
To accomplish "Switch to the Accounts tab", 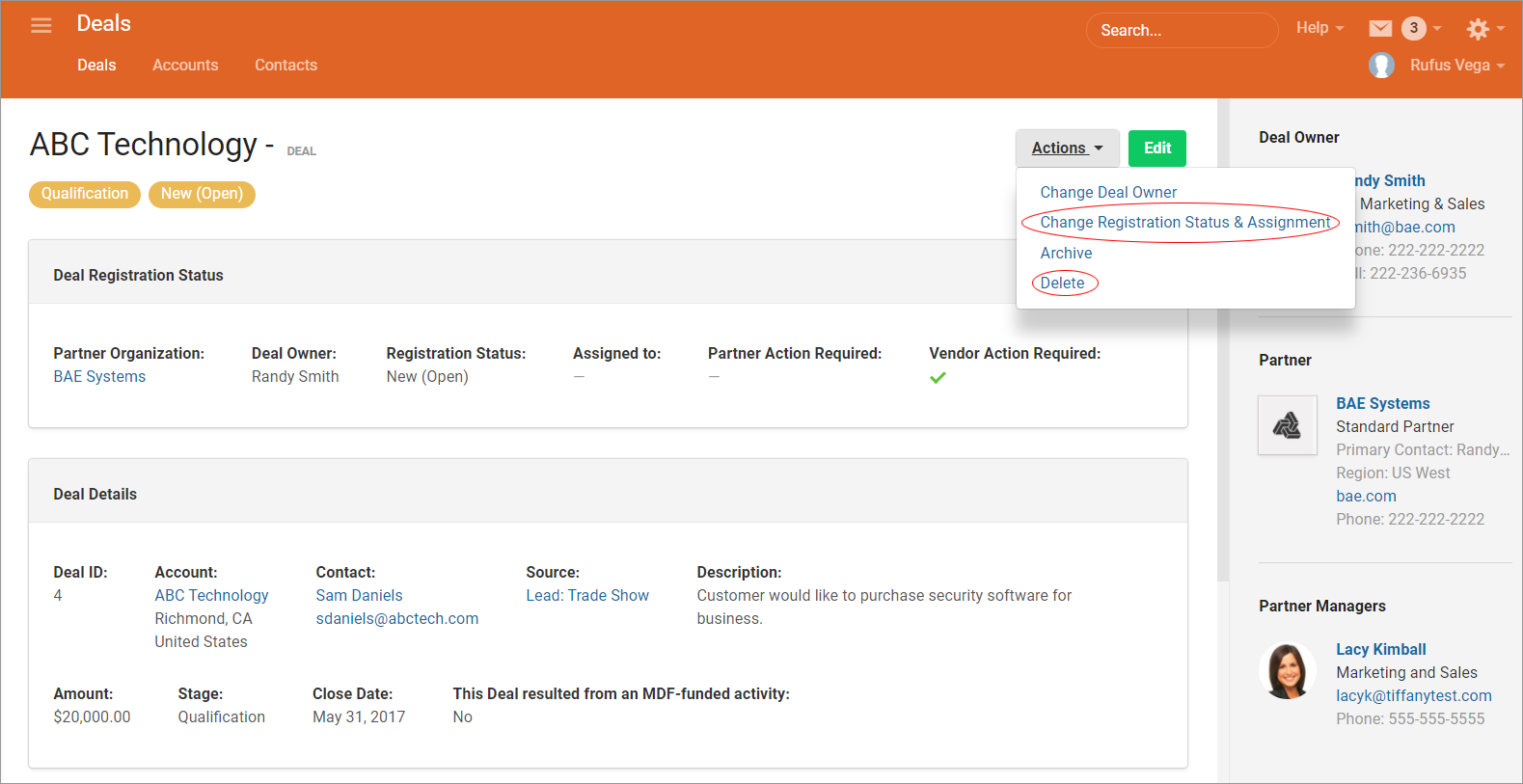I will click(185, 66).
